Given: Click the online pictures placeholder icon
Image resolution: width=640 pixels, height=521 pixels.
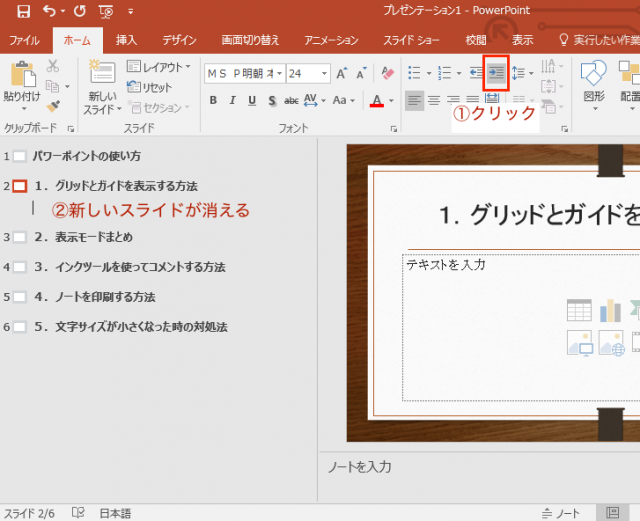Looking at the screenshot, I should pyautogui.click(x=610, y=343).
